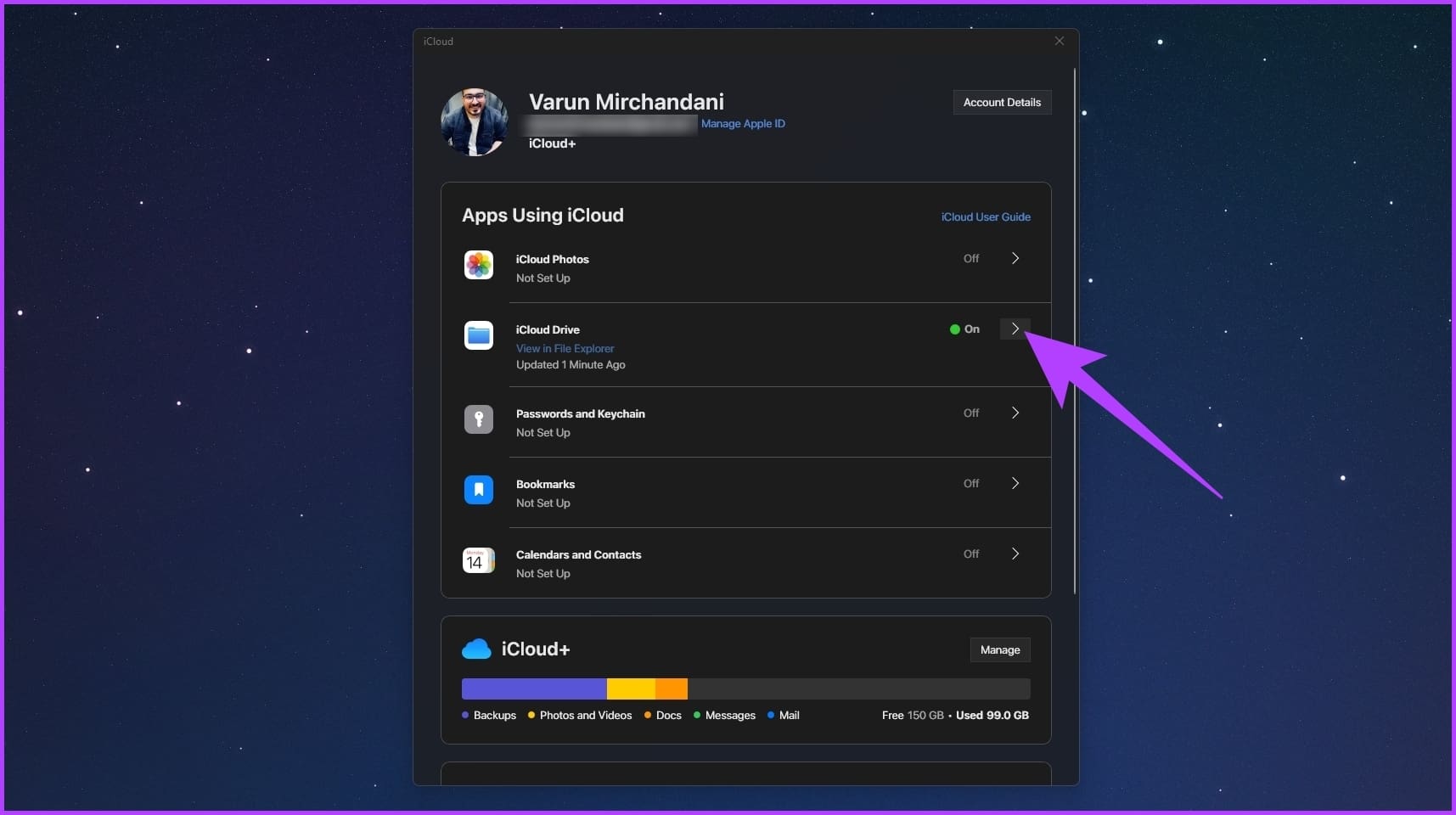Viewport: 1456px width, 815px height.
Task: Click the Calendars and Contacts icon
Action: point(479,560)
